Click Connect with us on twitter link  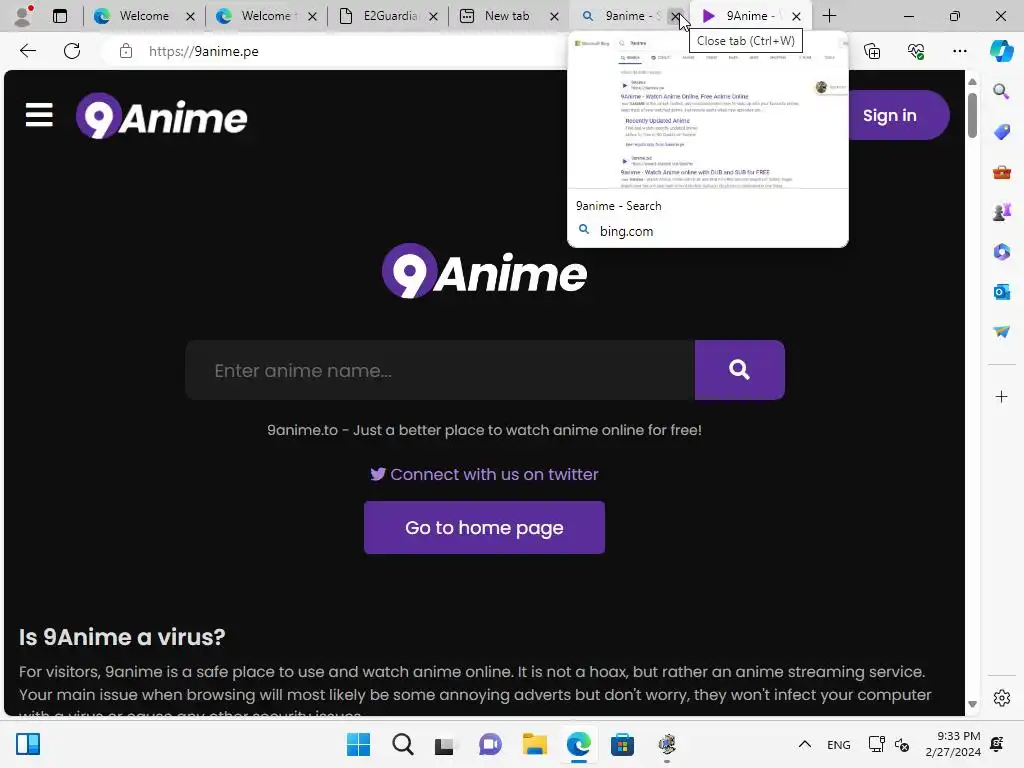tap(484, 474)
